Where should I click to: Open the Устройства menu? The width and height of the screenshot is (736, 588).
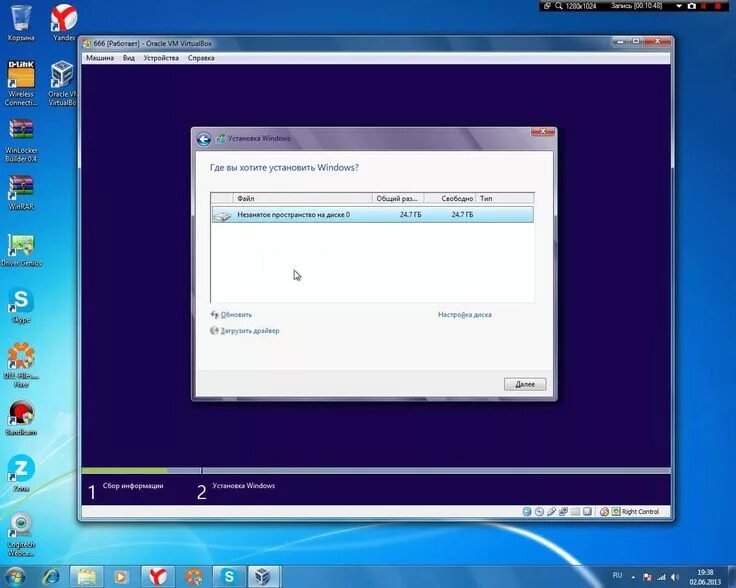[x=161, y=58]
